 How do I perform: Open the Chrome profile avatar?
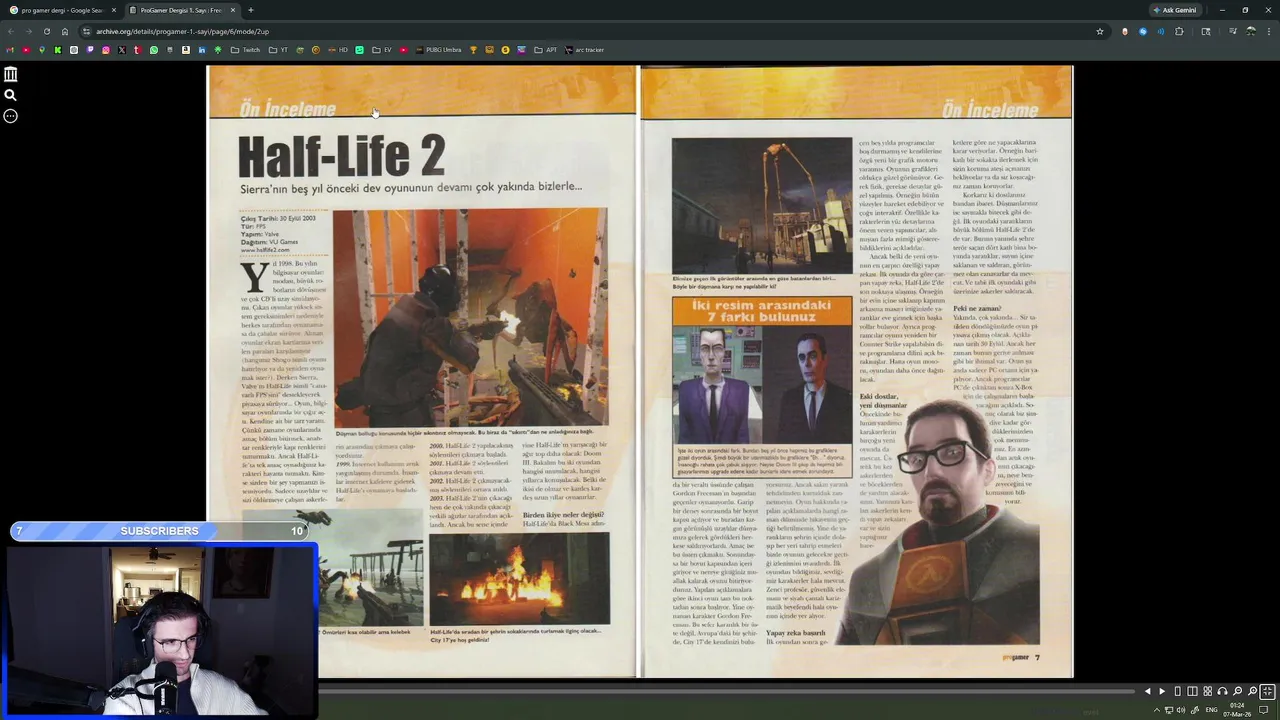tap(1251, 31)
